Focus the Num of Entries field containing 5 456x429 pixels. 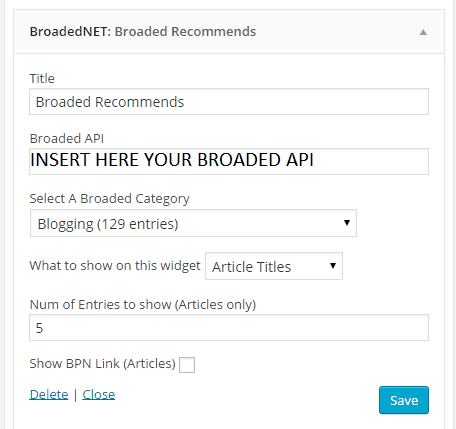click(x=229, y=328)
